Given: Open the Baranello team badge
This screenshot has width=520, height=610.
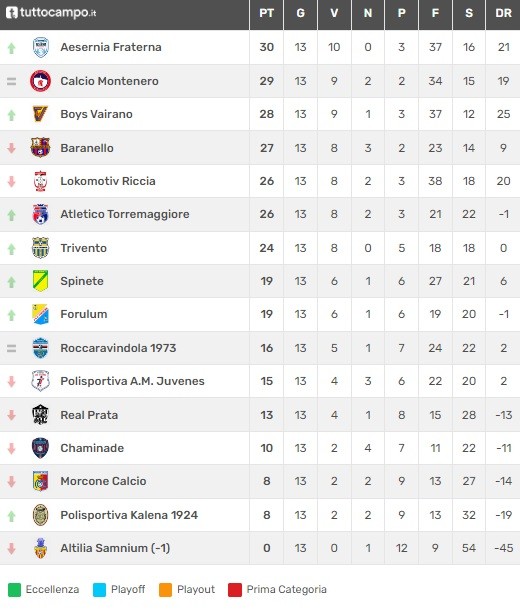Looking at the screenshot, I should point(40,147).
